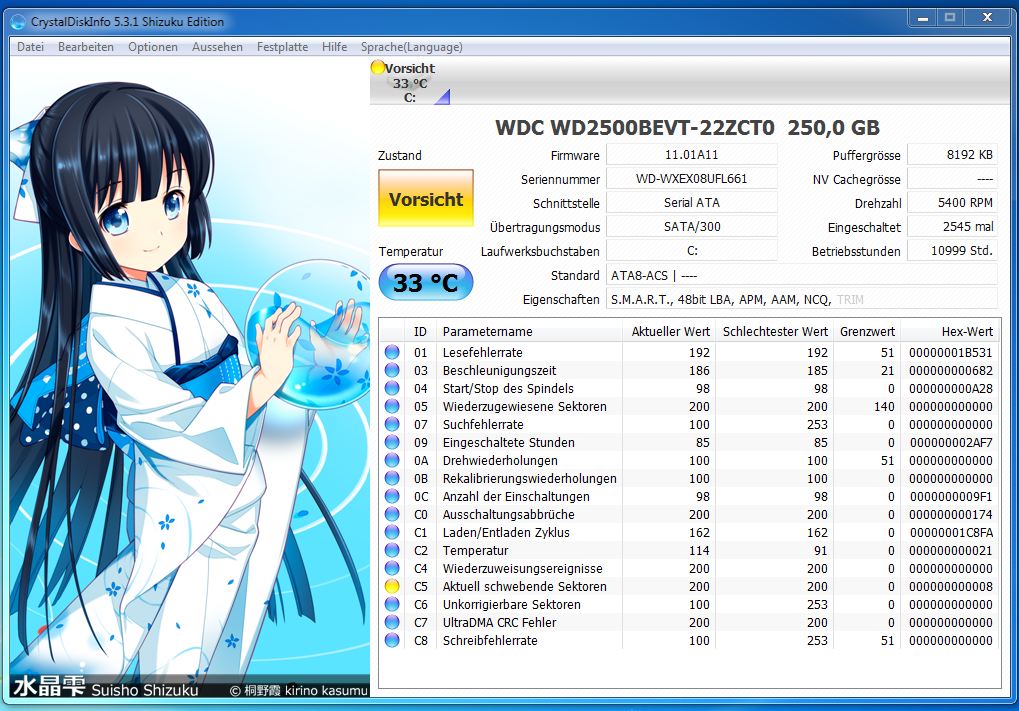Click the Laufwerksbuchstaben field C:
1019x711 pixels.
[x=691, y=251]
